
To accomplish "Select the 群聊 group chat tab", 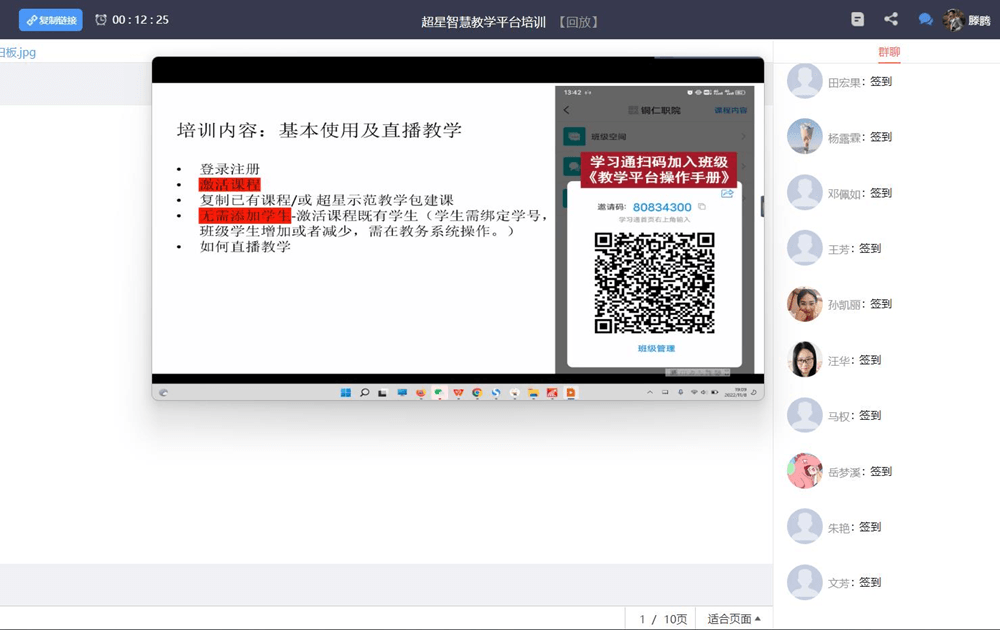I will [x=889, y=52].
